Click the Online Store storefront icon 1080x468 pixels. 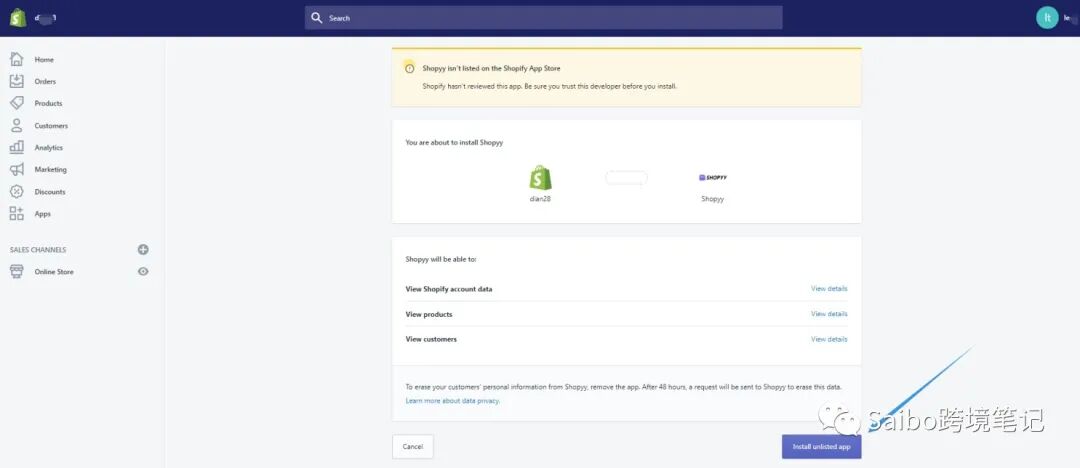pyautogui.click(x=17, y=272)
